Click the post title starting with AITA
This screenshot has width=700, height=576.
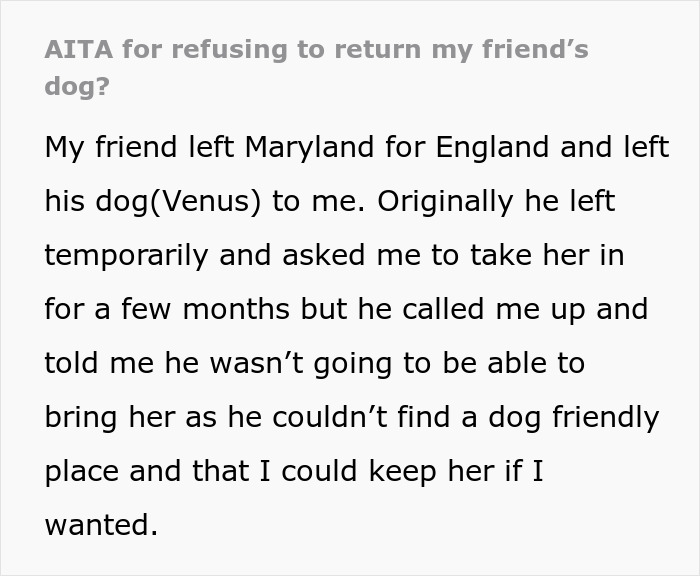(x=316, y=51)
